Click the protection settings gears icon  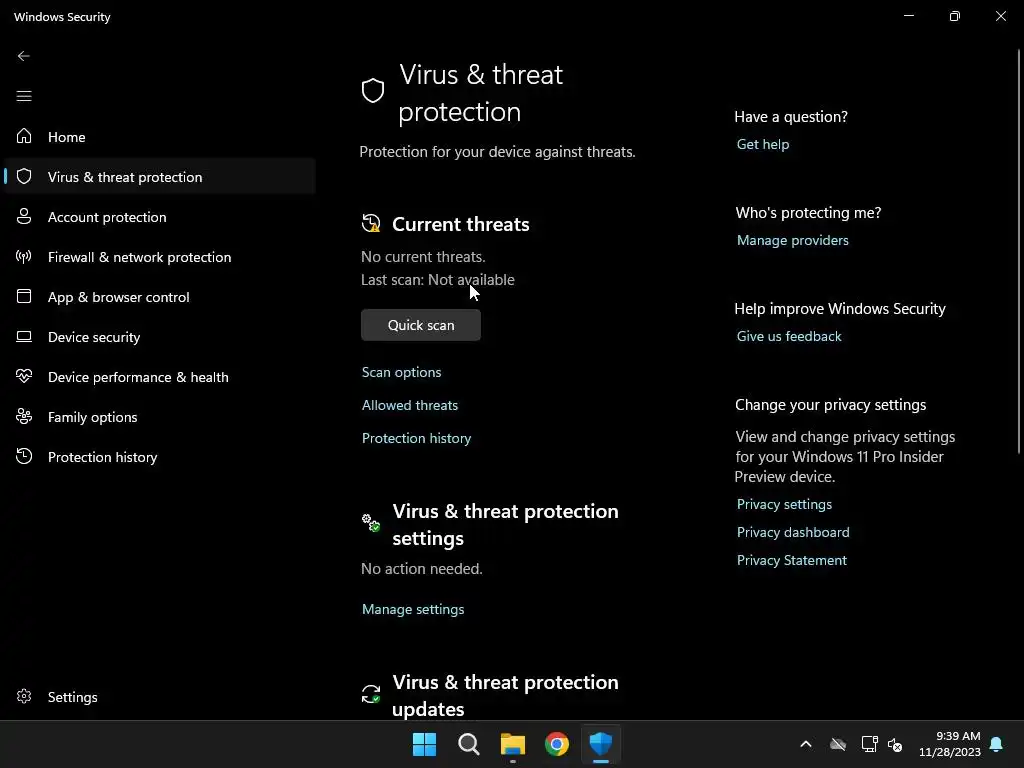(371, 522)
